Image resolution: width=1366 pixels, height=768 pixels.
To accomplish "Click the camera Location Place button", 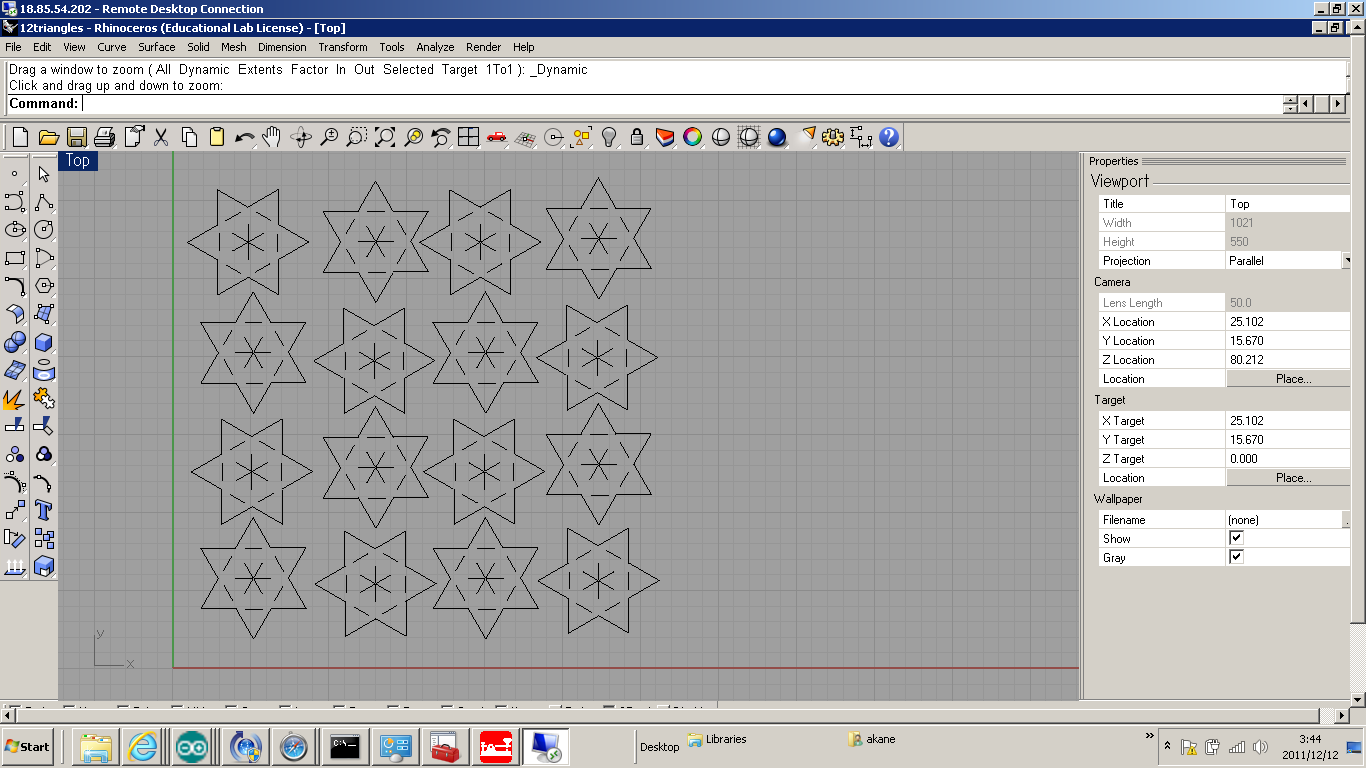I will pyautogui.click(x=1292, y=379).
